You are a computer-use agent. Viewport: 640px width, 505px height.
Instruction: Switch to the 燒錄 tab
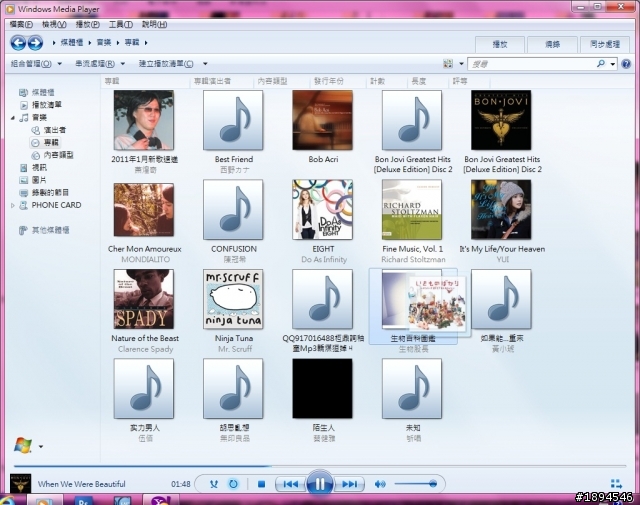point(553,44)
